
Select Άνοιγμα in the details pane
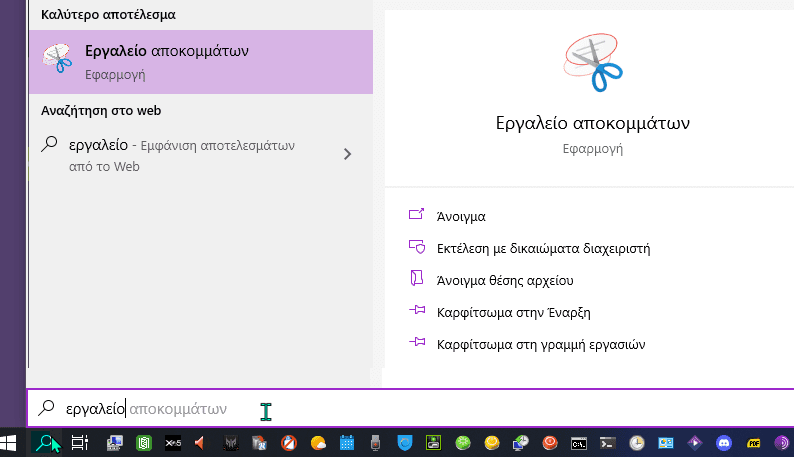coord(461,217)
